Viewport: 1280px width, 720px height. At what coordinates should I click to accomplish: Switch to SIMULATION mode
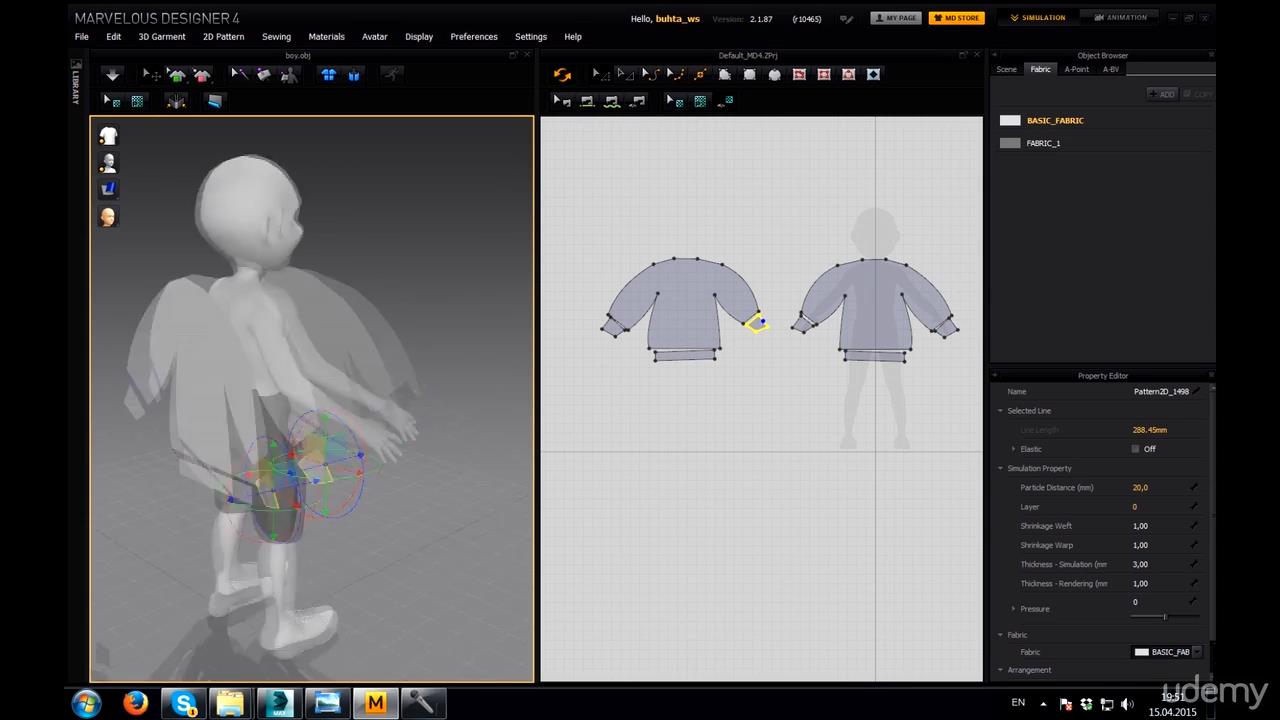pyautogui.click(x=1038, y=18)
